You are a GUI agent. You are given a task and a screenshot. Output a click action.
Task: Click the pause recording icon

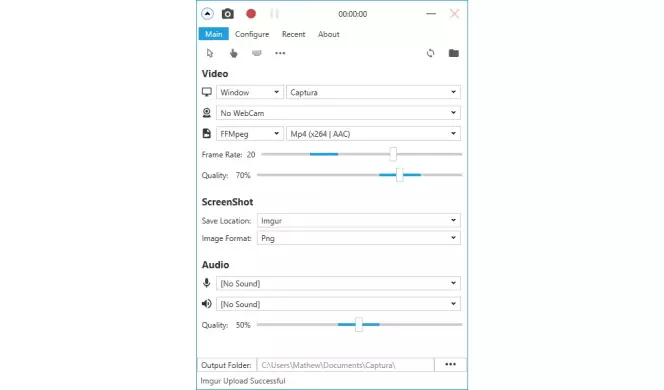(x=274, y=14)
